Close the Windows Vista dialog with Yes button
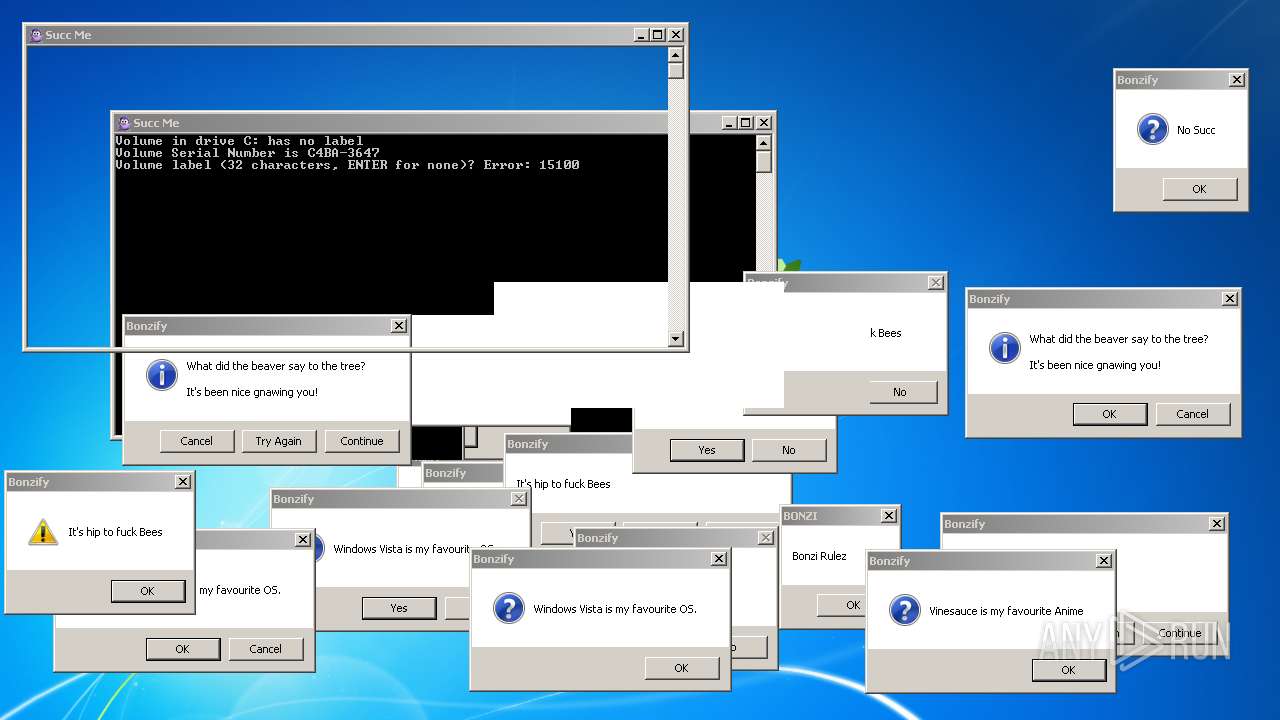The width and height of the screenshot is (1280, 720). pos(519,499)
